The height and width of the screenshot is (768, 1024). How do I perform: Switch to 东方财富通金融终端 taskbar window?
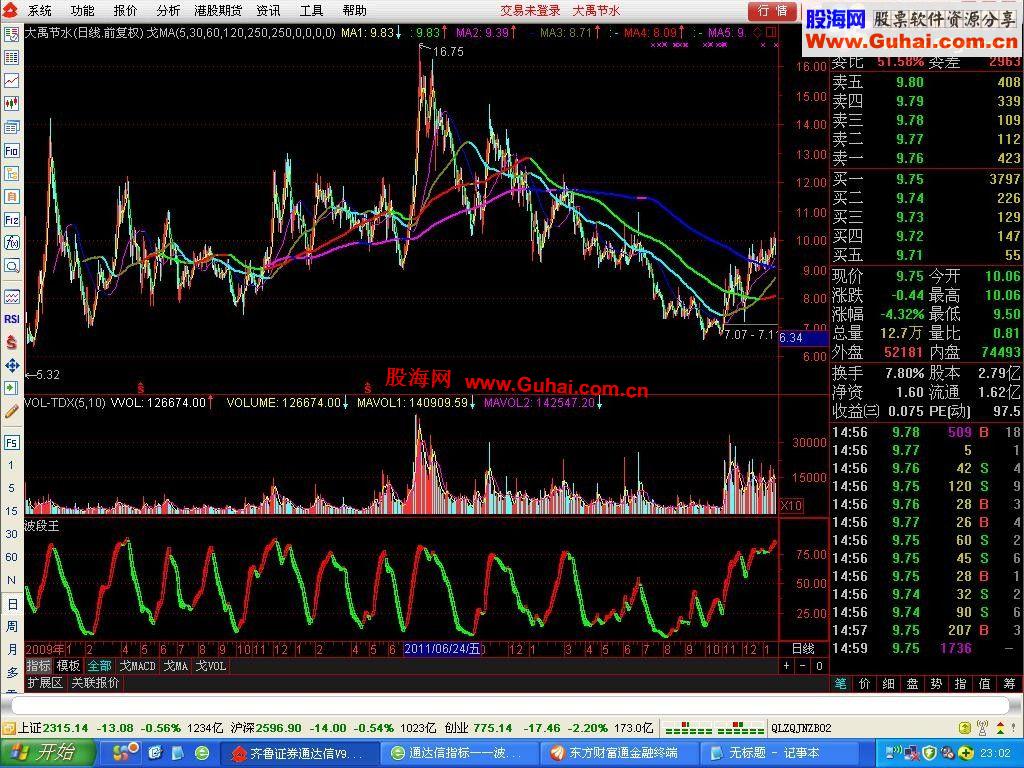point(618,753)
